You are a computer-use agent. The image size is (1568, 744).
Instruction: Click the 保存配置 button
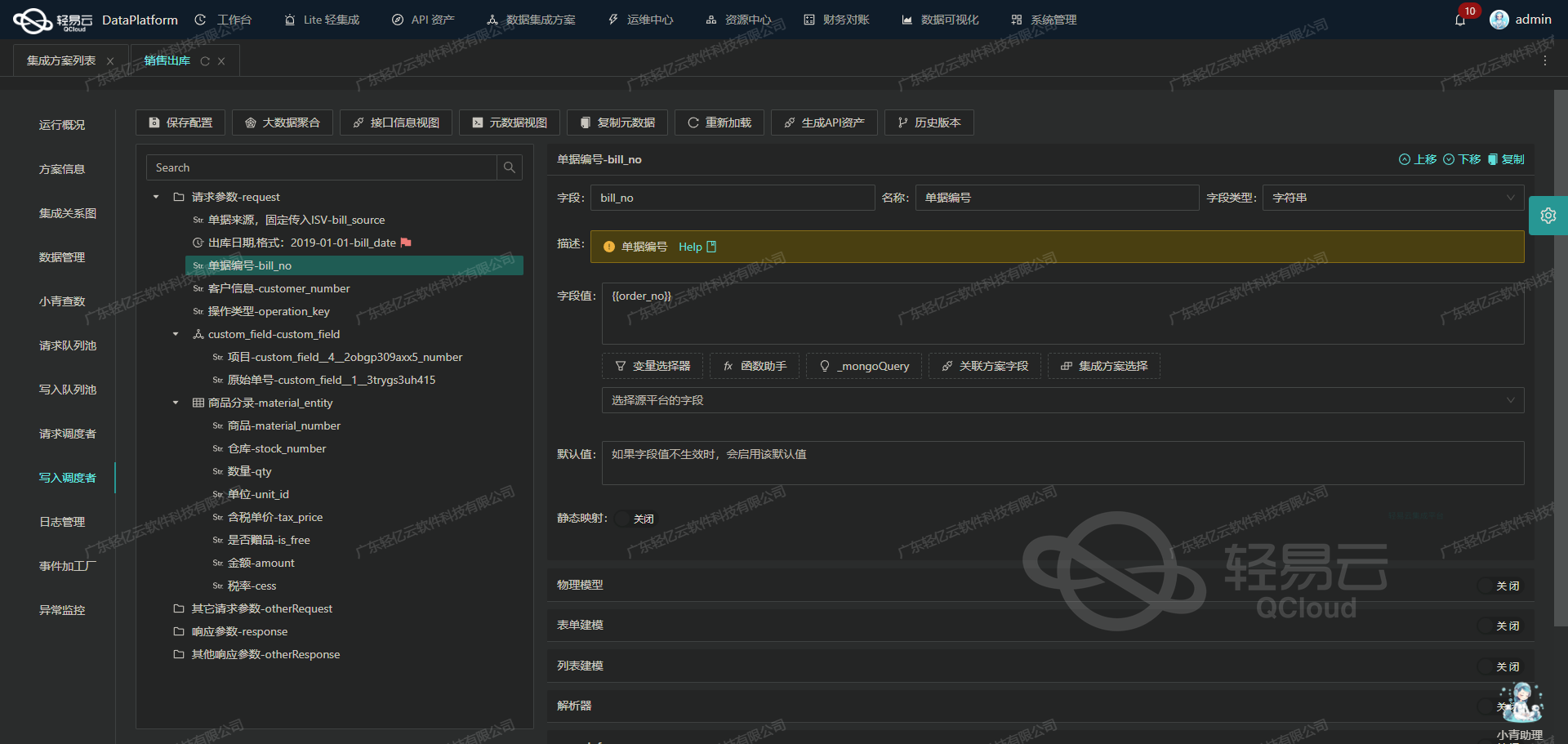coord(180,123)
